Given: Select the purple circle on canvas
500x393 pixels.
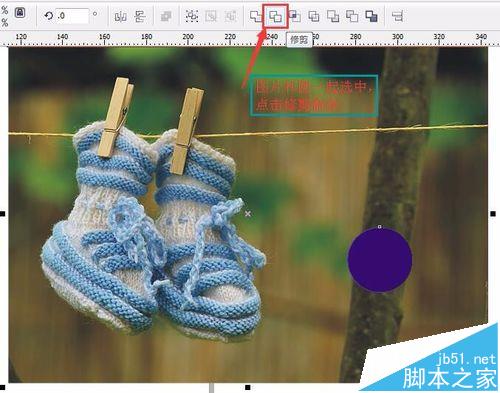Looking at the screenshot, I should (x=380, y=260).
